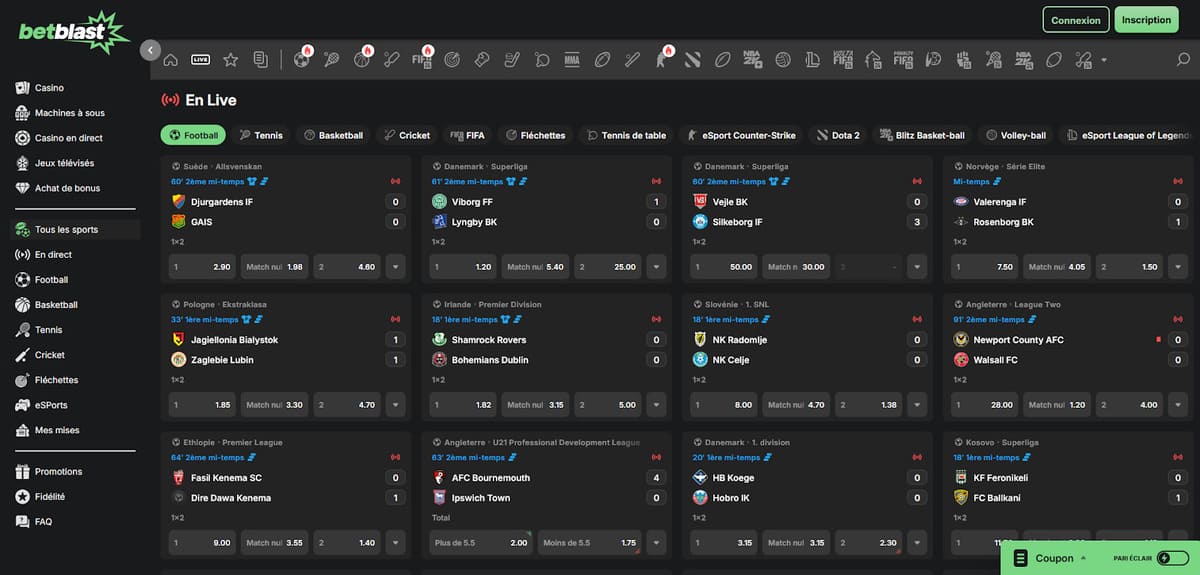Click the Inscription button
This screenshot has width=1200, height=575.
tap(1146, 20)
